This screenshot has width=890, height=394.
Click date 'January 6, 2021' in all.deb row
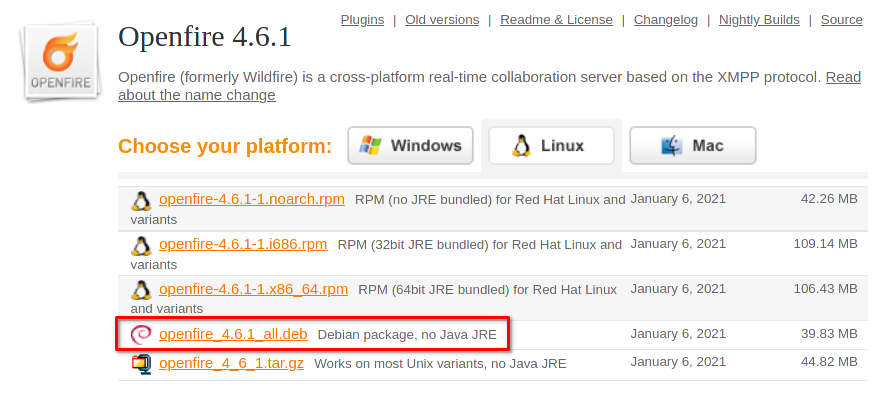tap(678, 334)
